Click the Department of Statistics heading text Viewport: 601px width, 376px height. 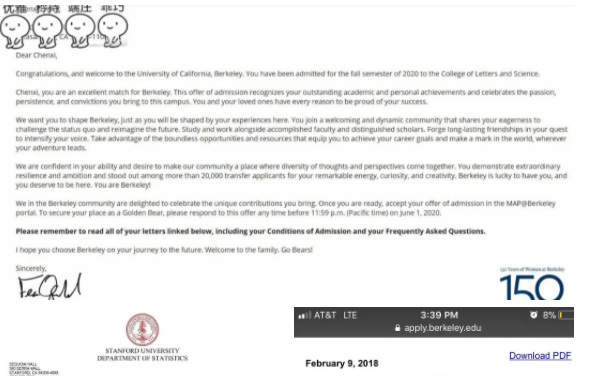pos(142,358)
